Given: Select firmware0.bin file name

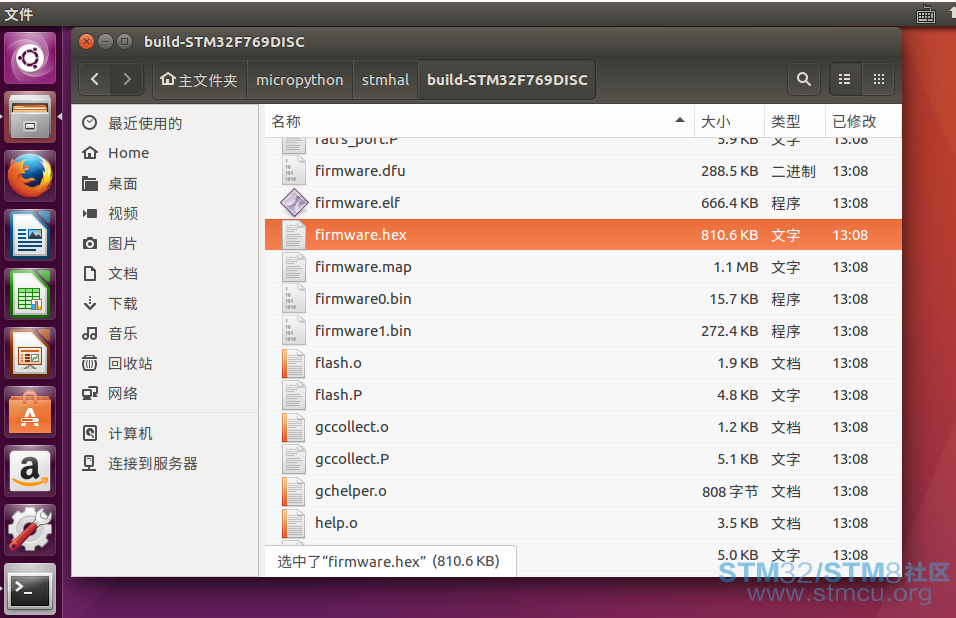Looking at the screenshot, I should [x=363, y=299].
